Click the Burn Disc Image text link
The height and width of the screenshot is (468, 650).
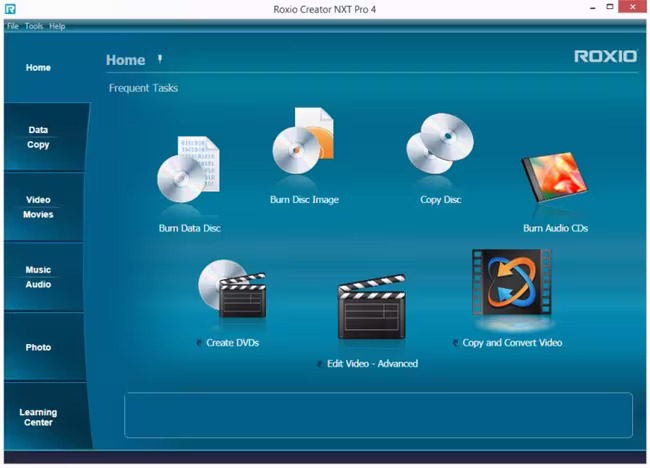point(304,200)
